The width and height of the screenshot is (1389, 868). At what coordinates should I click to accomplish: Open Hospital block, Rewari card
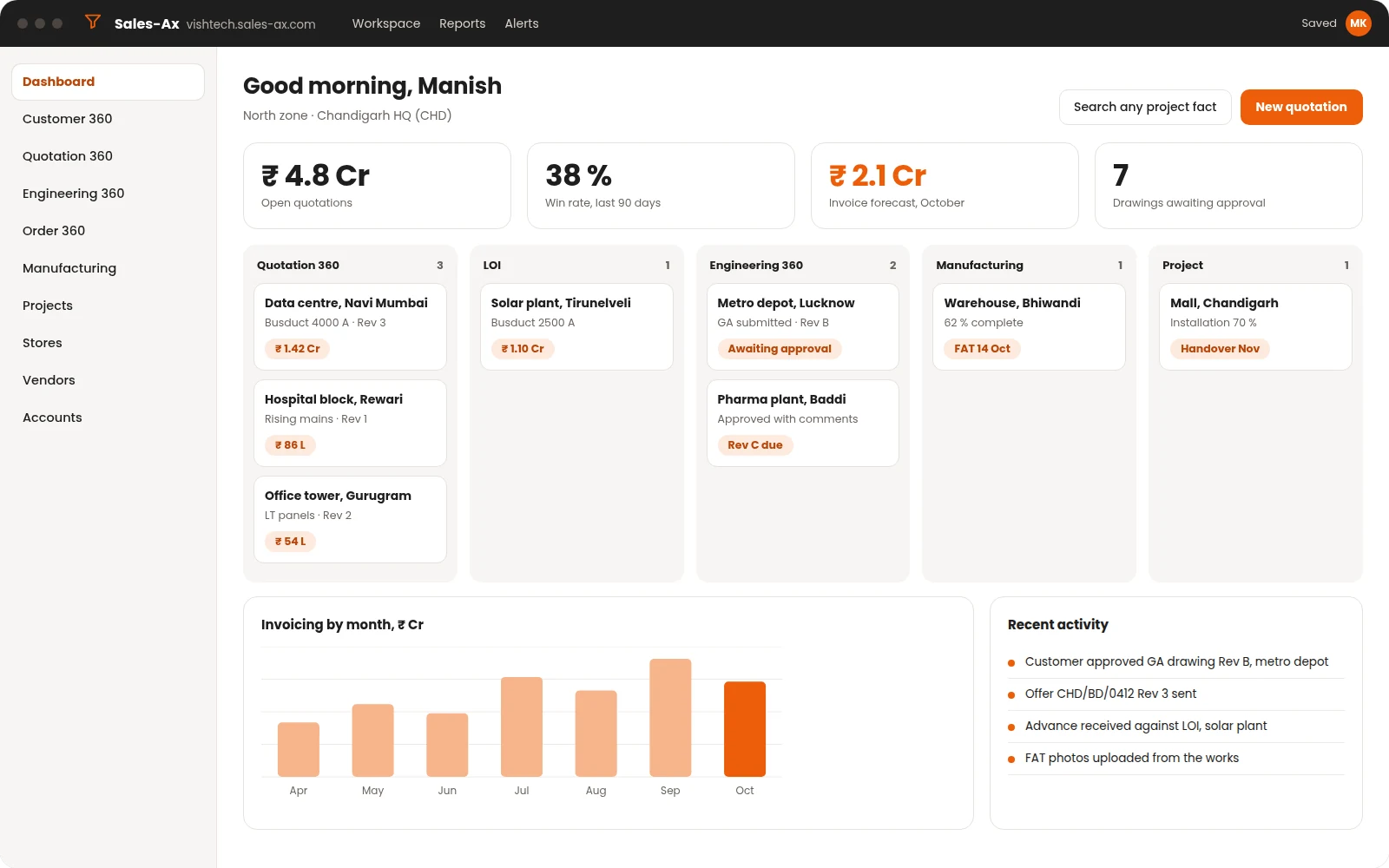(x=350, y=424)
